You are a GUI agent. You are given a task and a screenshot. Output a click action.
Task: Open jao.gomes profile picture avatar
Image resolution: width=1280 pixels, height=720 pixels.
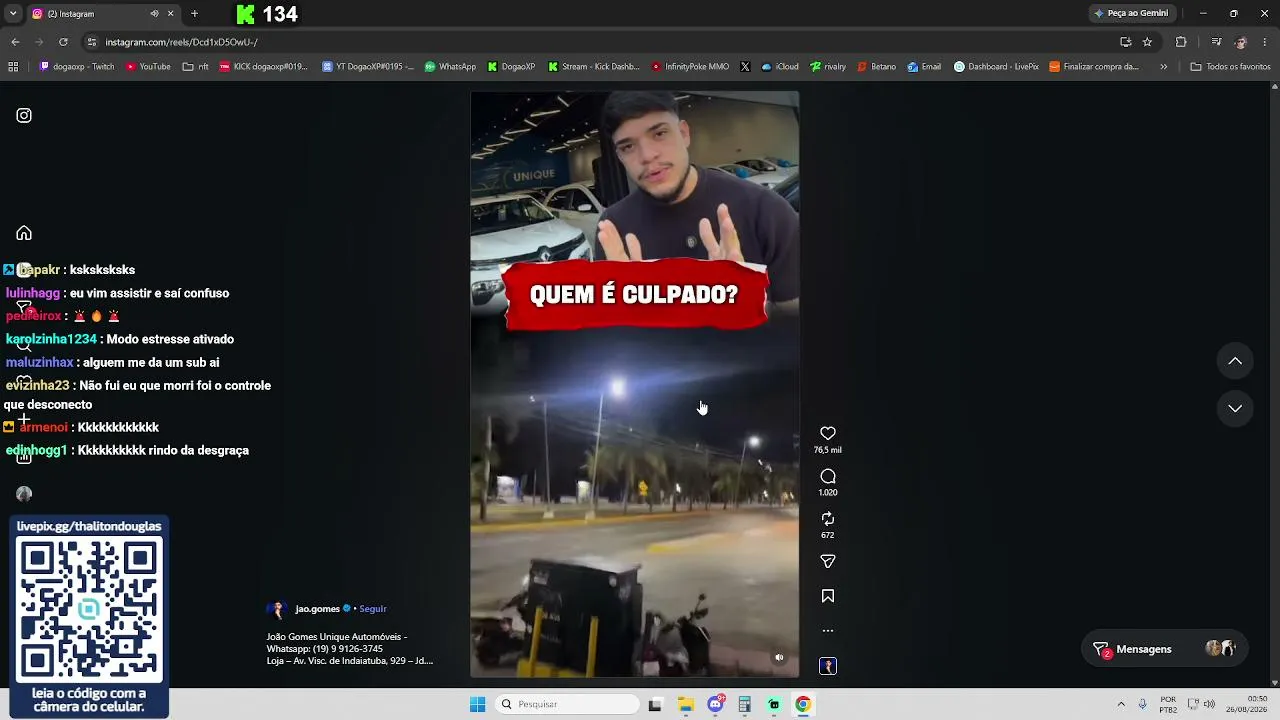coord(277,609)
